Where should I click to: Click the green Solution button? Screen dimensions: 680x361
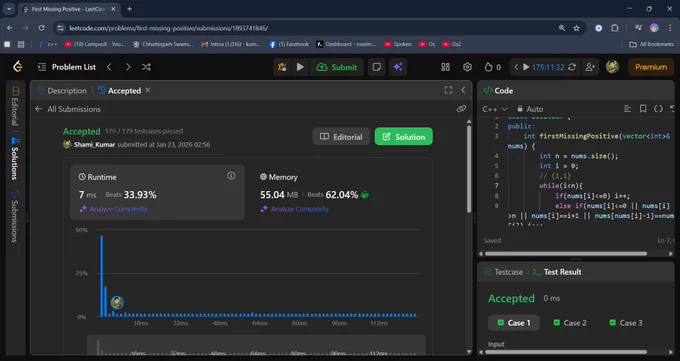click(x=403, y=137)
